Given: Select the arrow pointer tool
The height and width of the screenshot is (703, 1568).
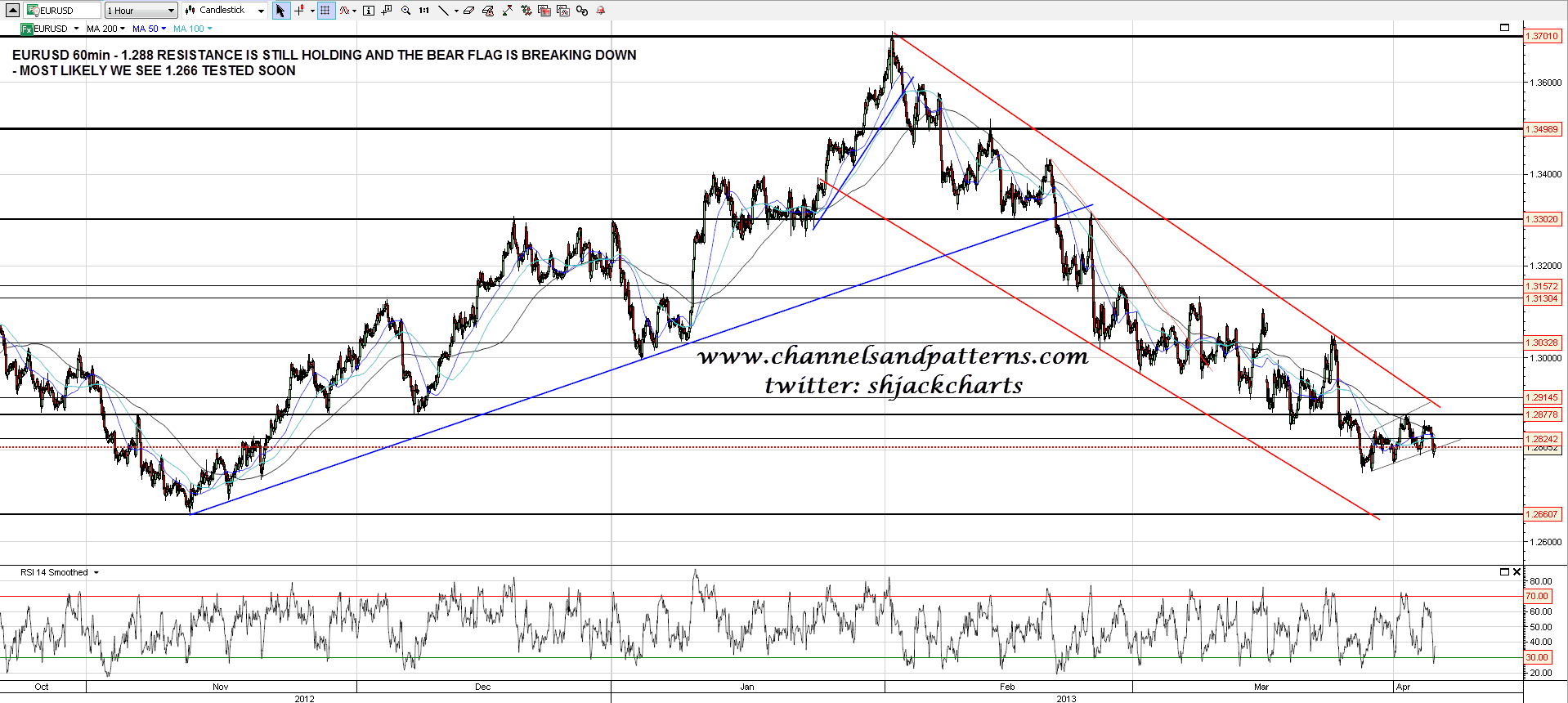Looking at the screenshot, I should 280,11.
